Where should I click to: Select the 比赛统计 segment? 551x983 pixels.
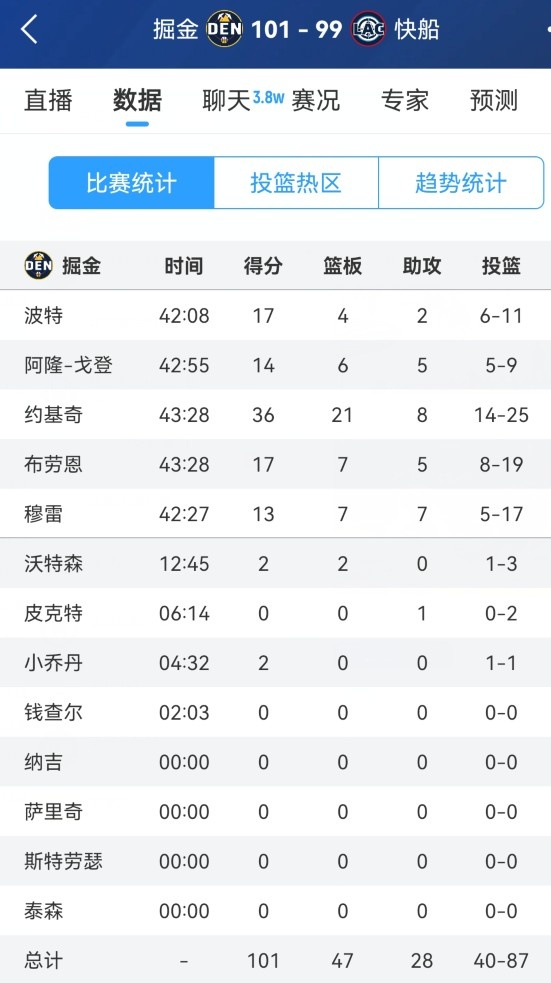(x=132, y=182)
